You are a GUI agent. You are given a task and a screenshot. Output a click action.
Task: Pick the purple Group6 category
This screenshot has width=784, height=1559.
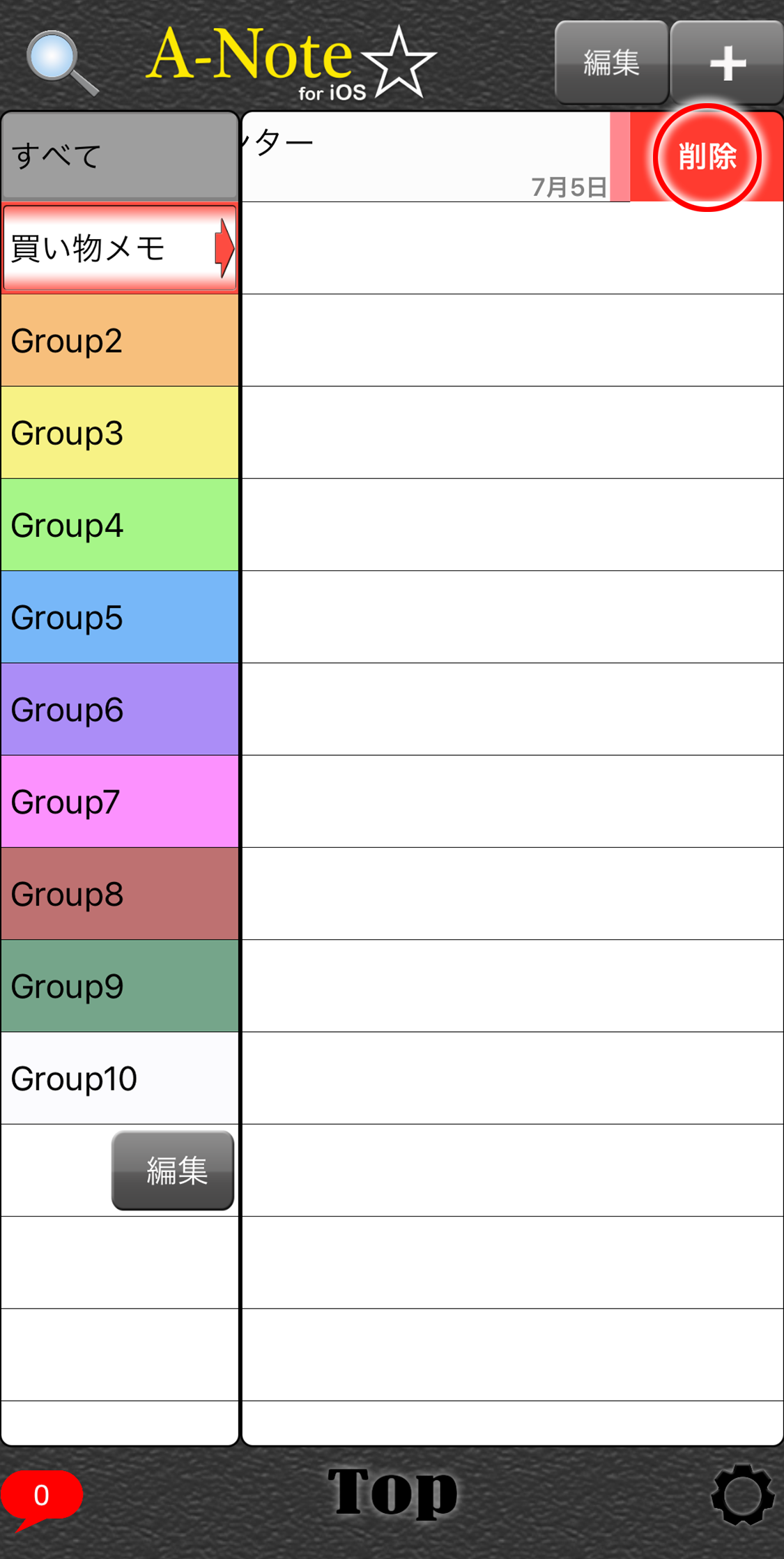point(120,709)
